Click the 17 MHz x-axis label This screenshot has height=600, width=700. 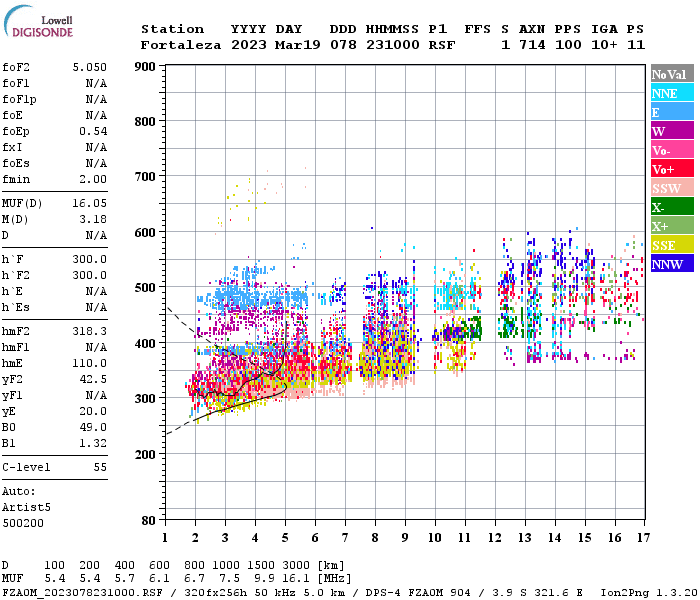click(x=643, y=538)
